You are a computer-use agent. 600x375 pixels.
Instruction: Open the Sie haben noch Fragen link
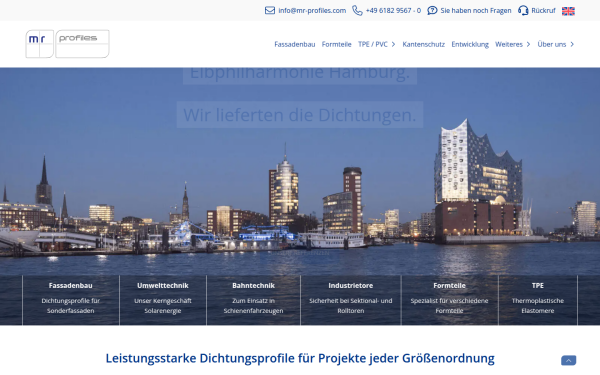476,11
